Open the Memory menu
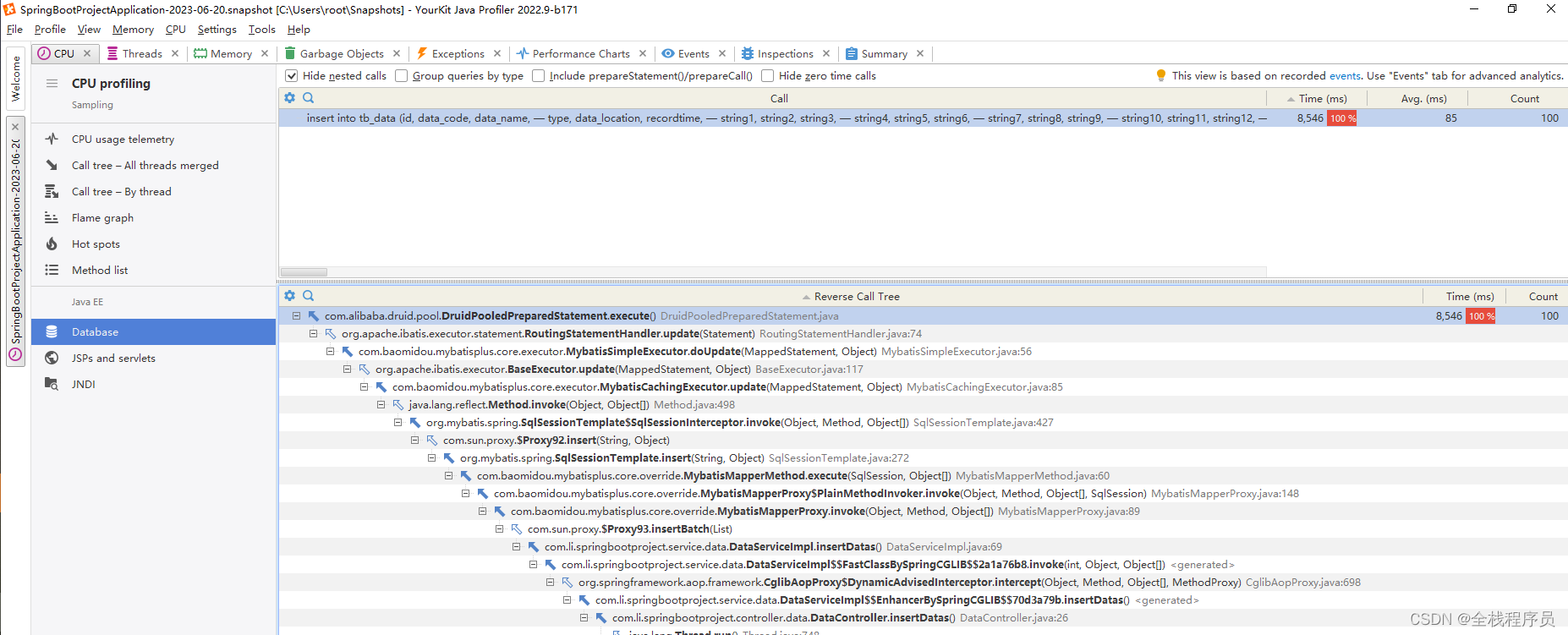Screen dimensions: 1568x635 pyautogui.click(x=133, y=29)
